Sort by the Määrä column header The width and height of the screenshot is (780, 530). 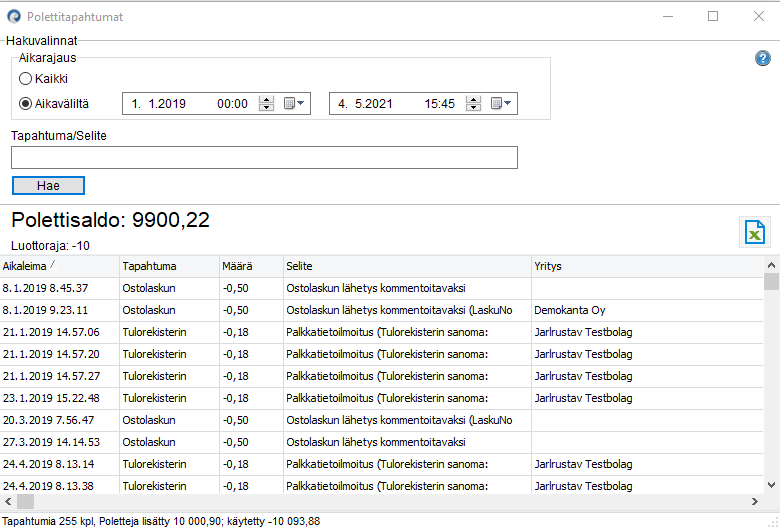pyautogui.click(x=250, y=266)
